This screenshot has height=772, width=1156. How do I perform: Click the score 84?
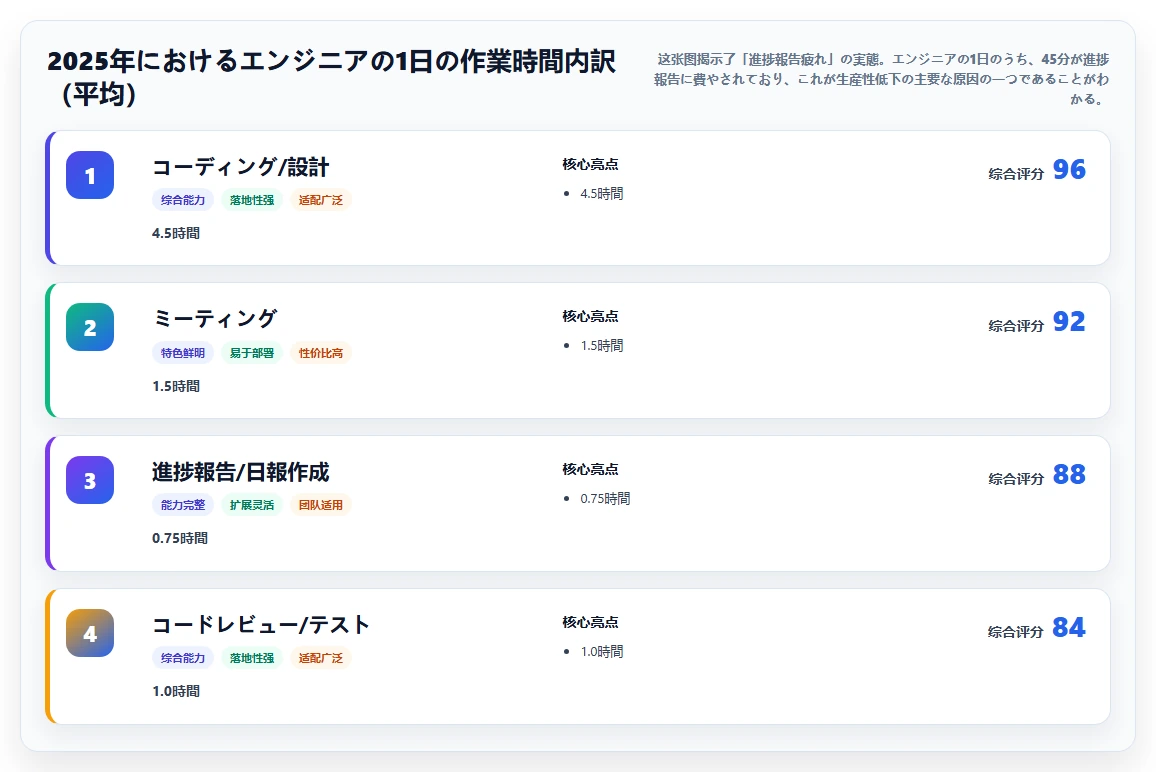pyautogui.click(x=1069, y=627)
